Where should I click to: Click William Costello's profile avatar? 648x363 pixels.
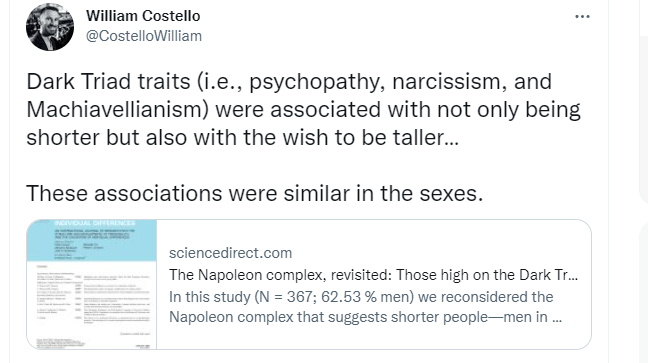point(50,27)
